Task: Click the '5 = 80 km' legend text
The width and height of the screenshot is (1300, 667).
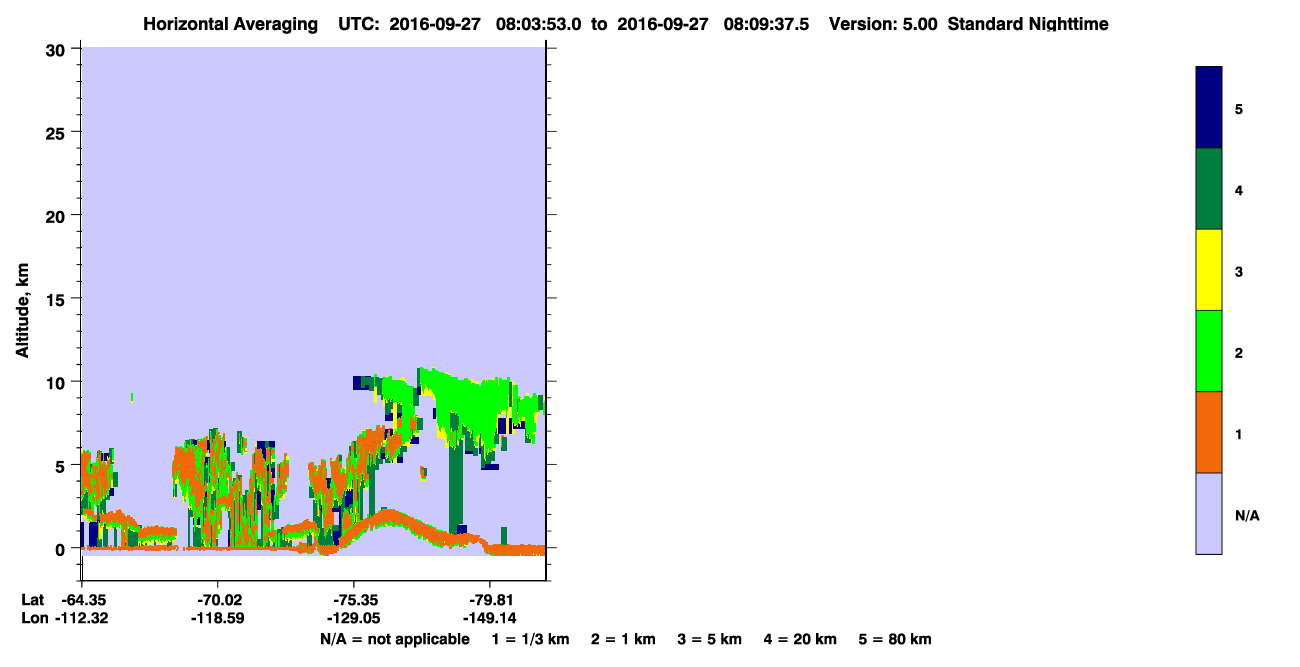Action: tap(895, 640)
